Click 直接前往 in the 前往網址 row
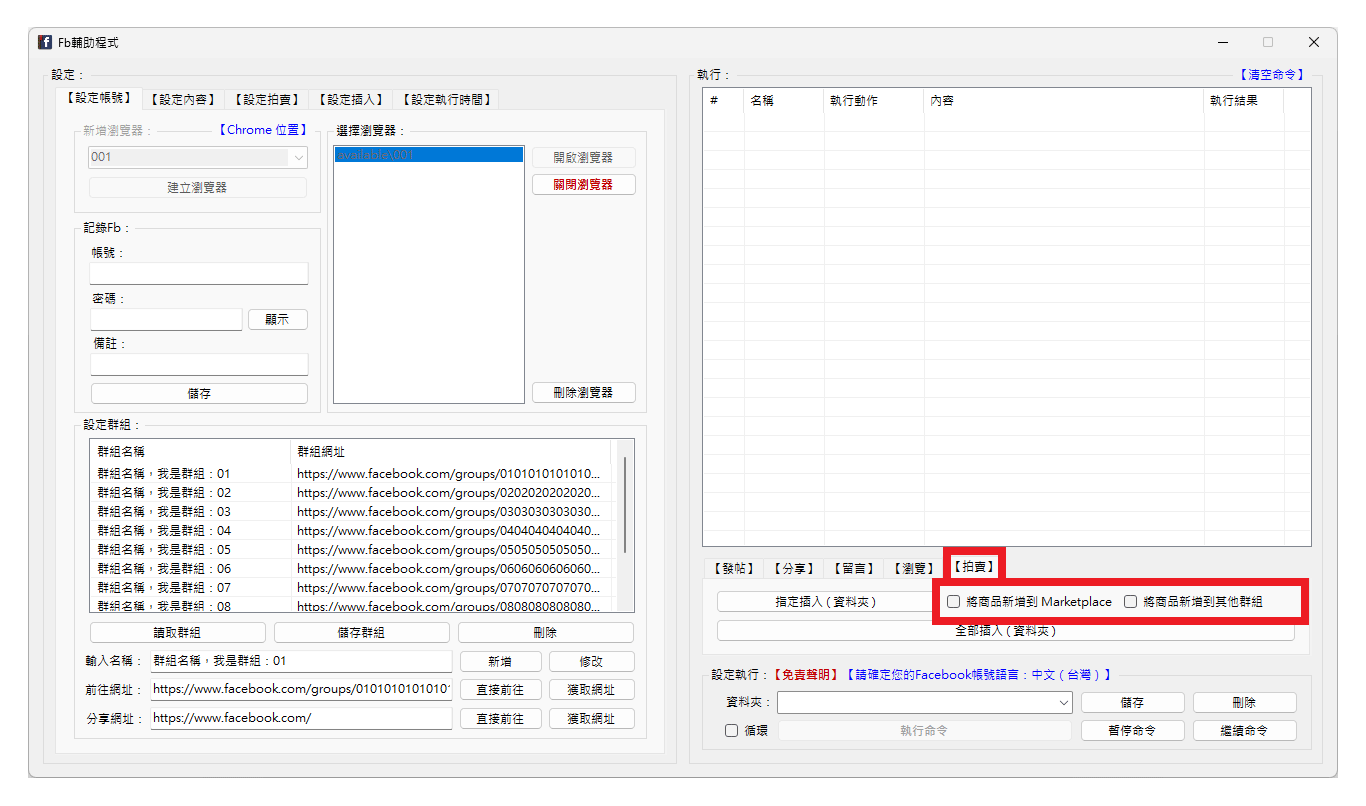Screen dimensions: 1366x806 [501, 690]
